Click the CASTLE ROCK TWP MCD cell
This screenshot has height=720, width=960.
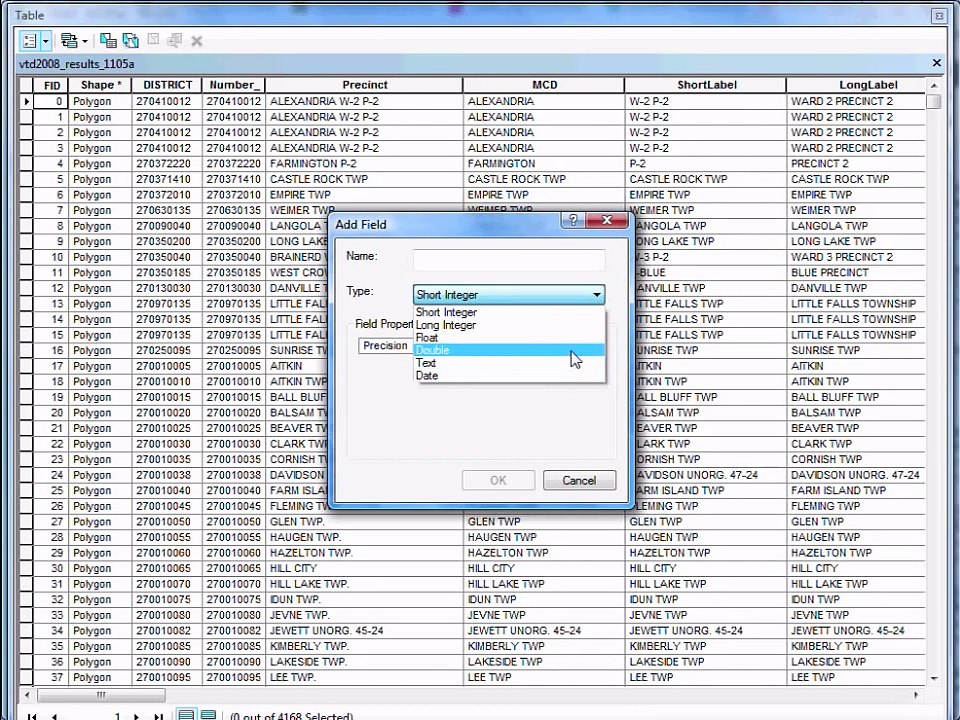pyautogui.click(x=544, y=179)
